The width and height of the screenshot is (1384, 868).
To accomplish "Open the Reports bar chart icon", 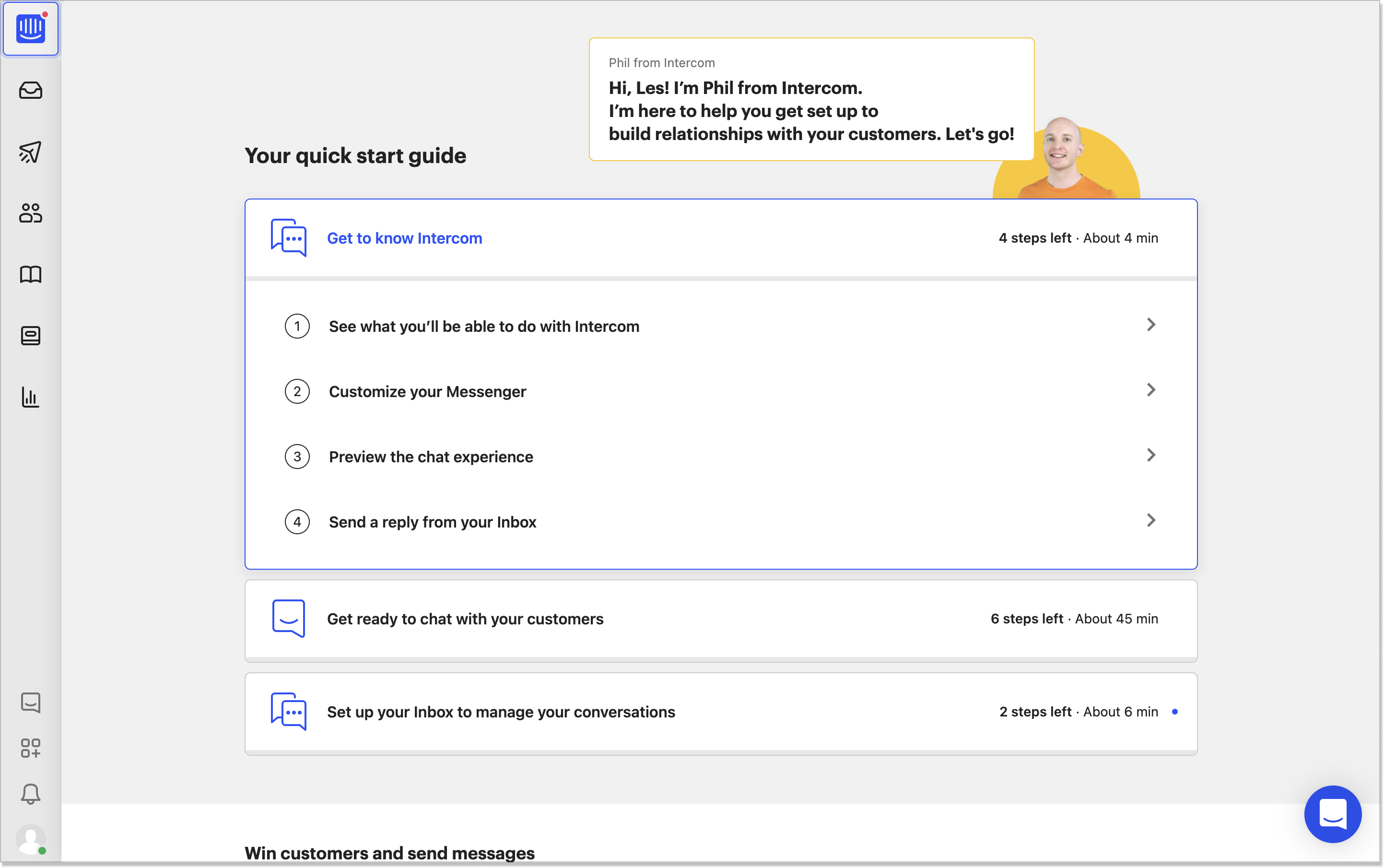I will (30, 397).
